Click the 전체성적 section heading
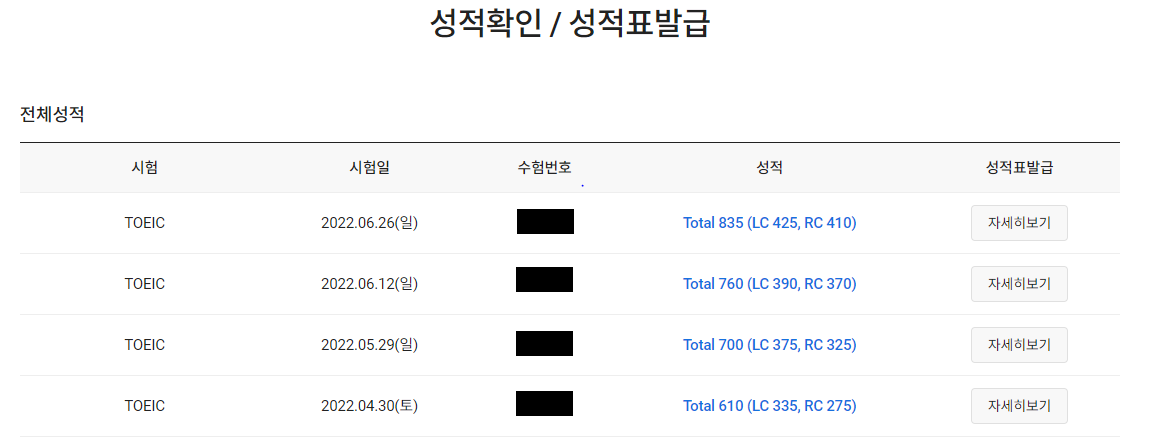Viewport: 1157px width, 443px height. click(52, 114)
